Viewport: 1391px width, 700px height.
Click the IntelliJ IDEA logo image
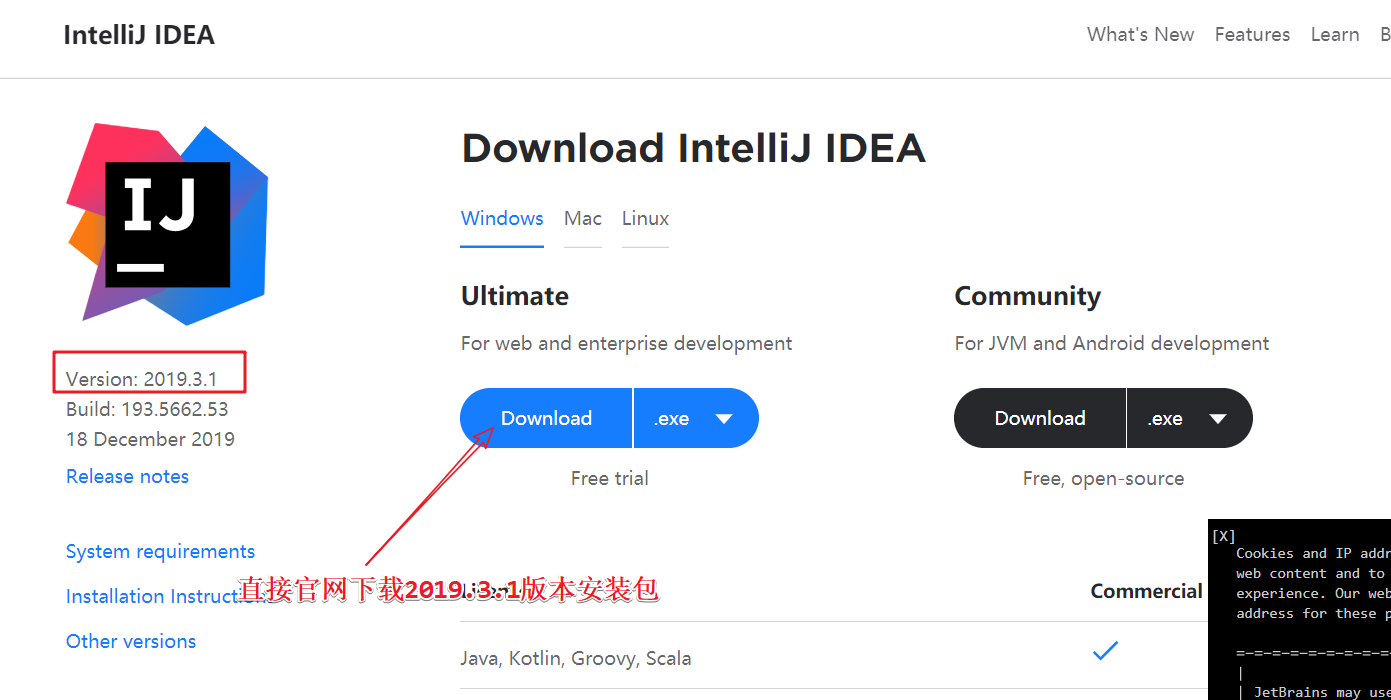(x=167, y=223)
